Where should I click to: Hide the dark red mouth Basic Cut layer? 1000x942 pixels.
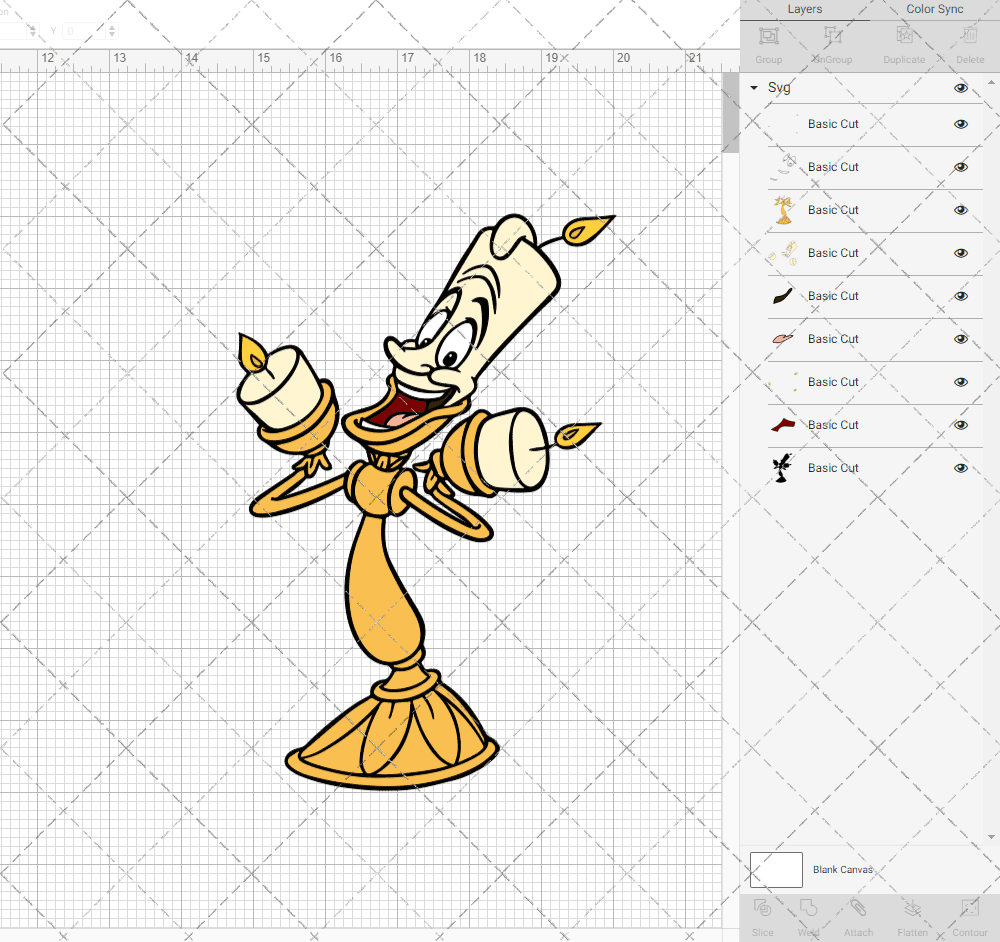[x=960, y=425]
